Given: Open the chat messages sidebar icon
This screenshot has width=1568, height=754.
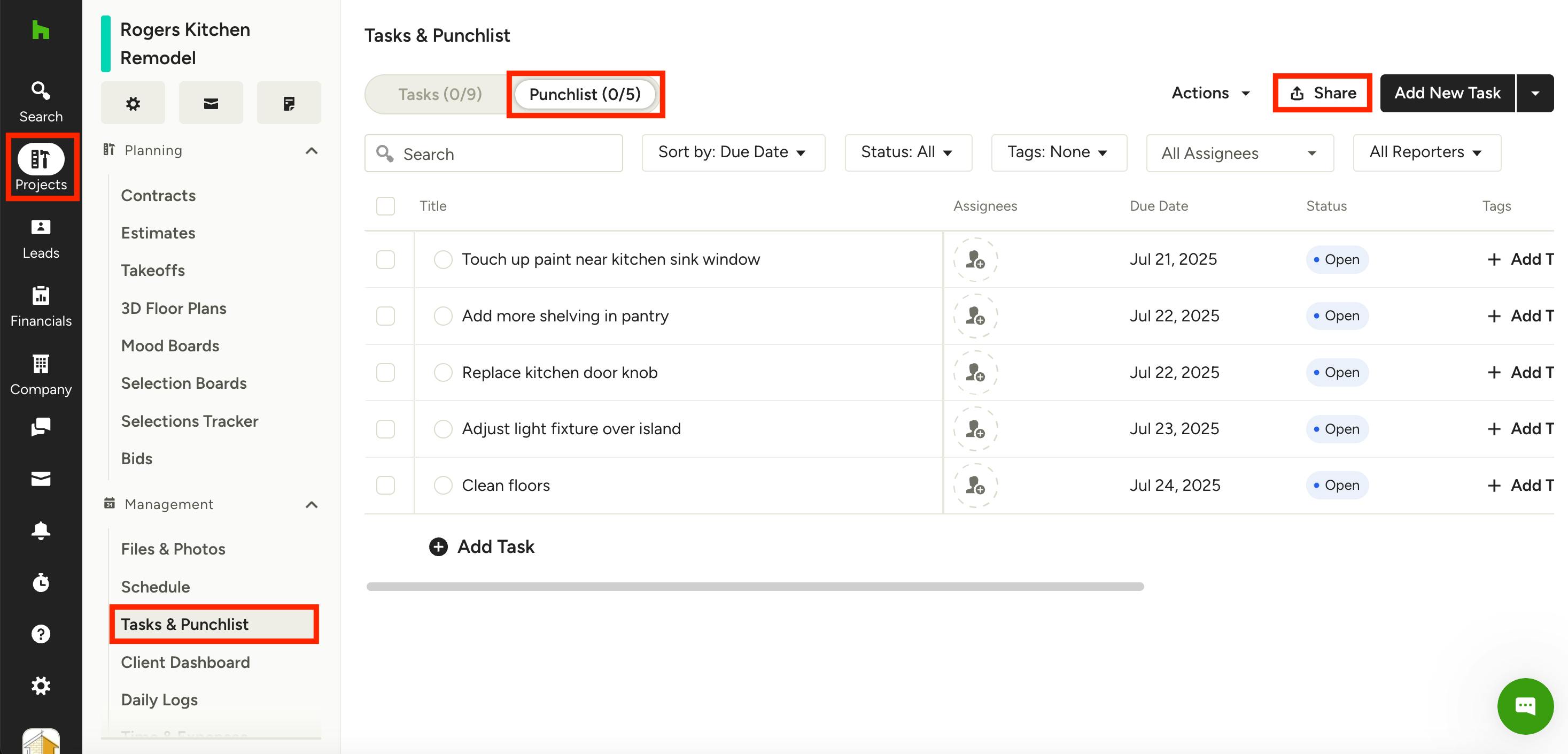Looking at the screenshot, I should pos(40,426).
